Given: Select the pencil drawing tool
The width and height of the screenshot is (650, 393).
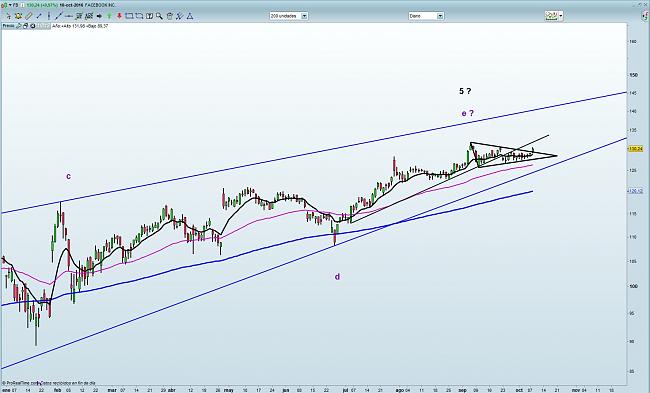Looking at the screenshot, I should 29,16.
